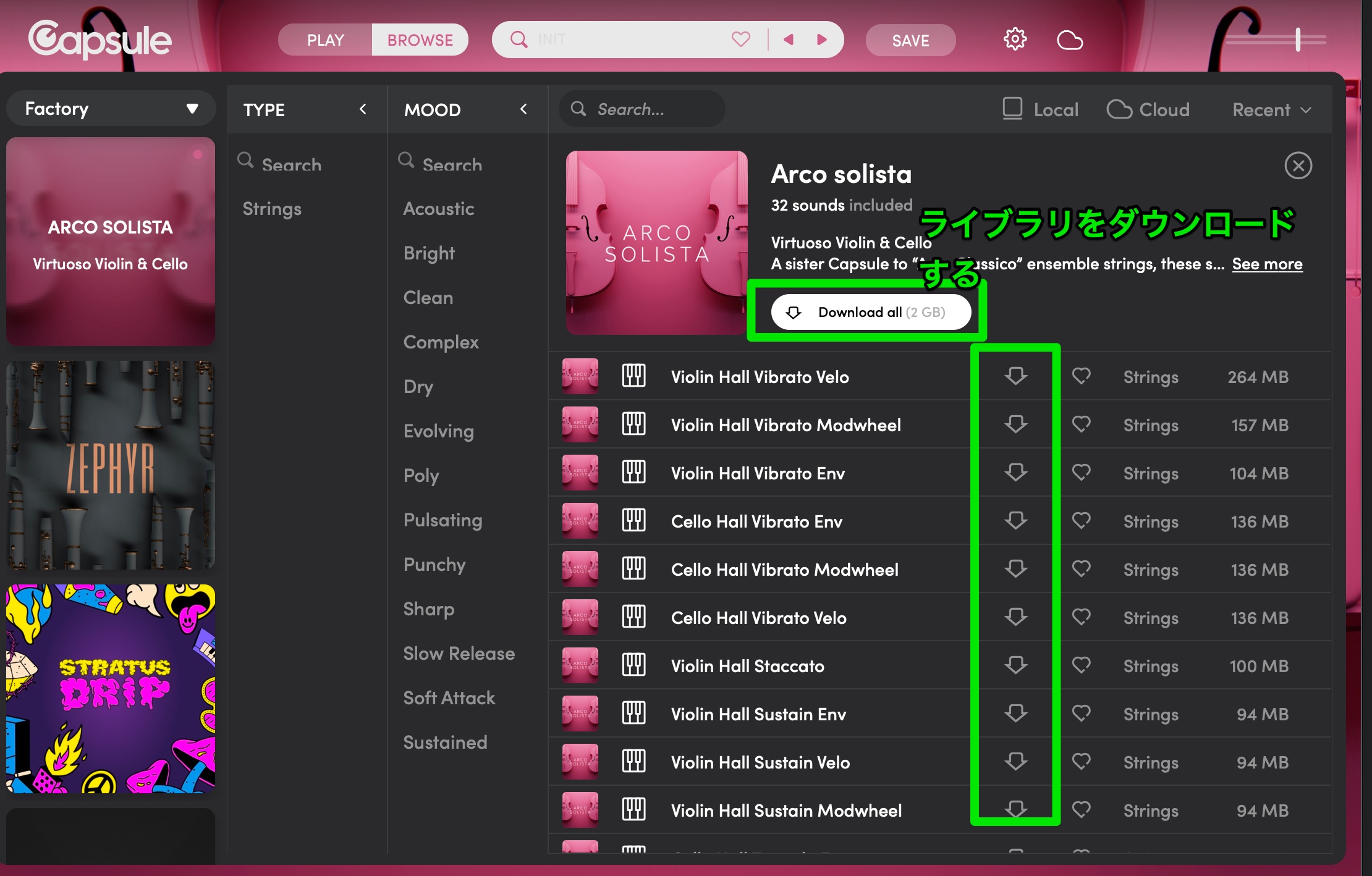Toggle the Cloud filter
1372x876 pixels.
(1148, 109)
